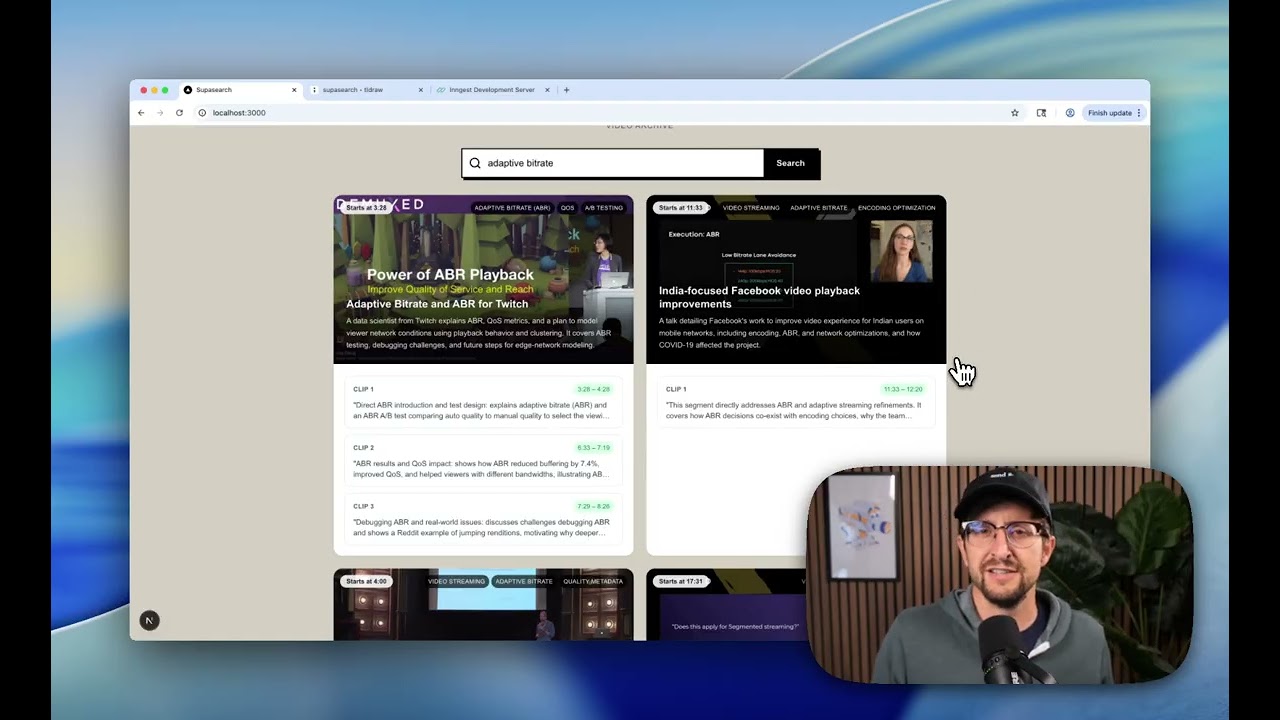The image size is (1280, 720).
Task: Bookmark this page with the star icon
Action: pyautogui.click(x=1015, y=113)
